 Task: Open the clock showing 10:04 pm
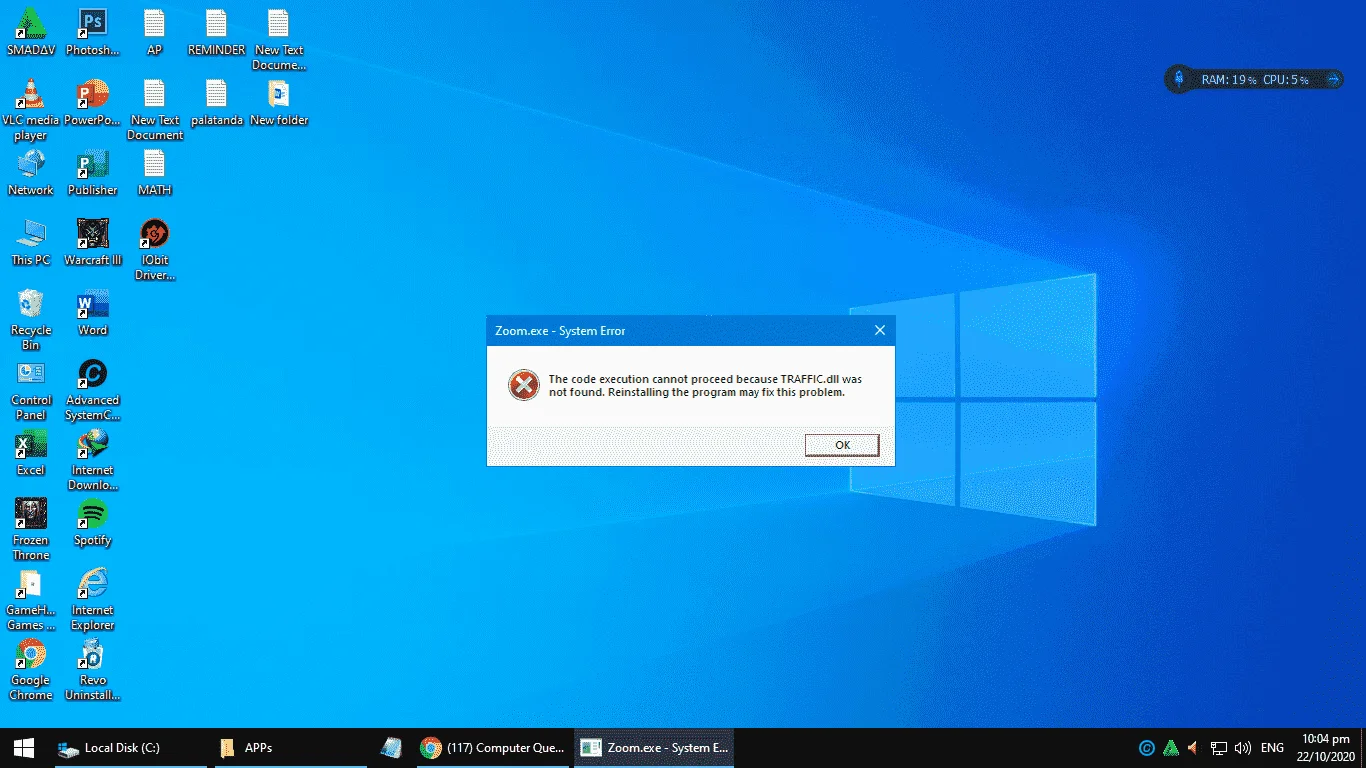pos(1326,748)
